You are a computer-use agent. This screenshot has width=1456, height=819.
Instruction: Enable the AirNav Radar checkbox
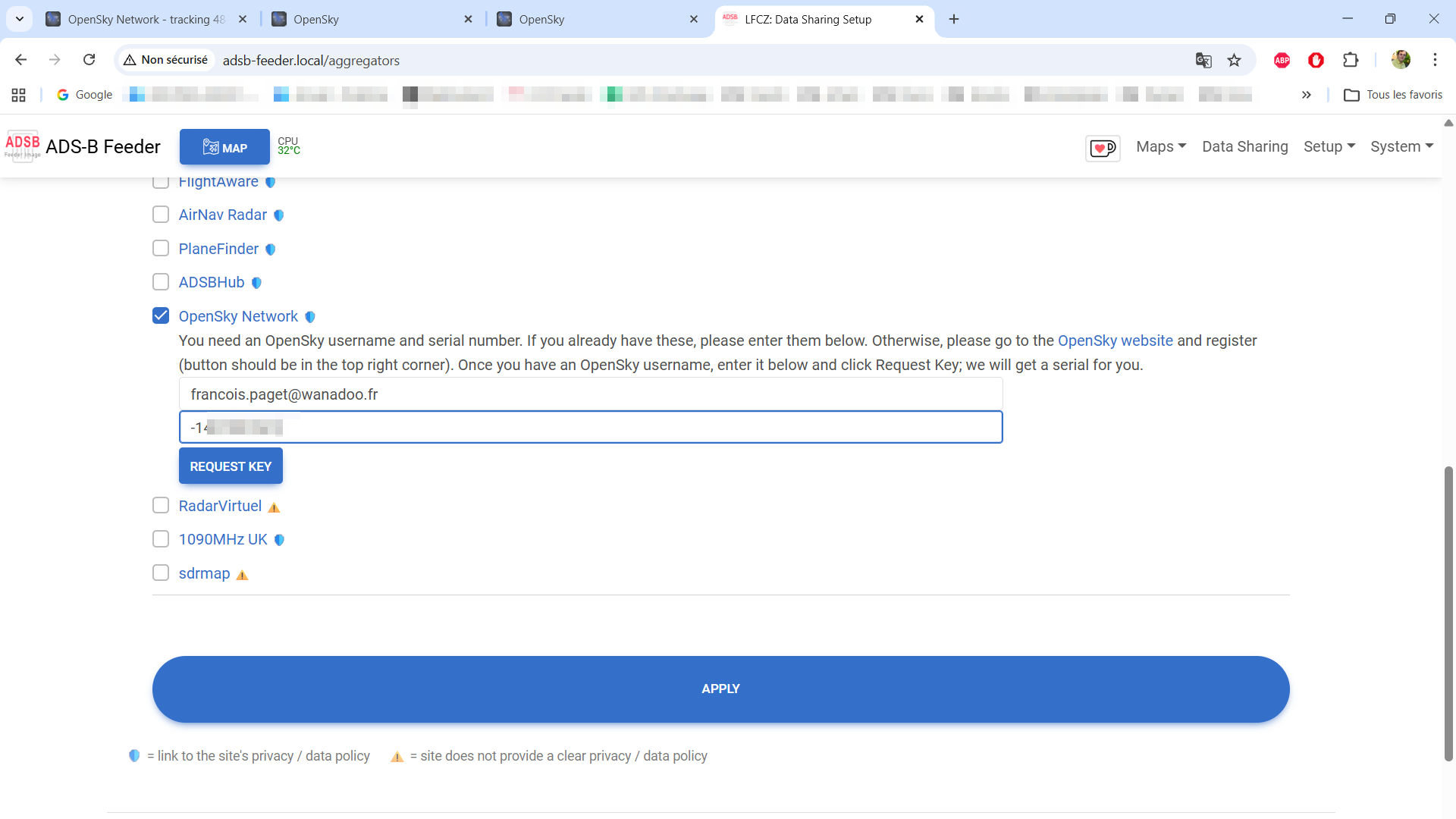[x=161, y=215]
